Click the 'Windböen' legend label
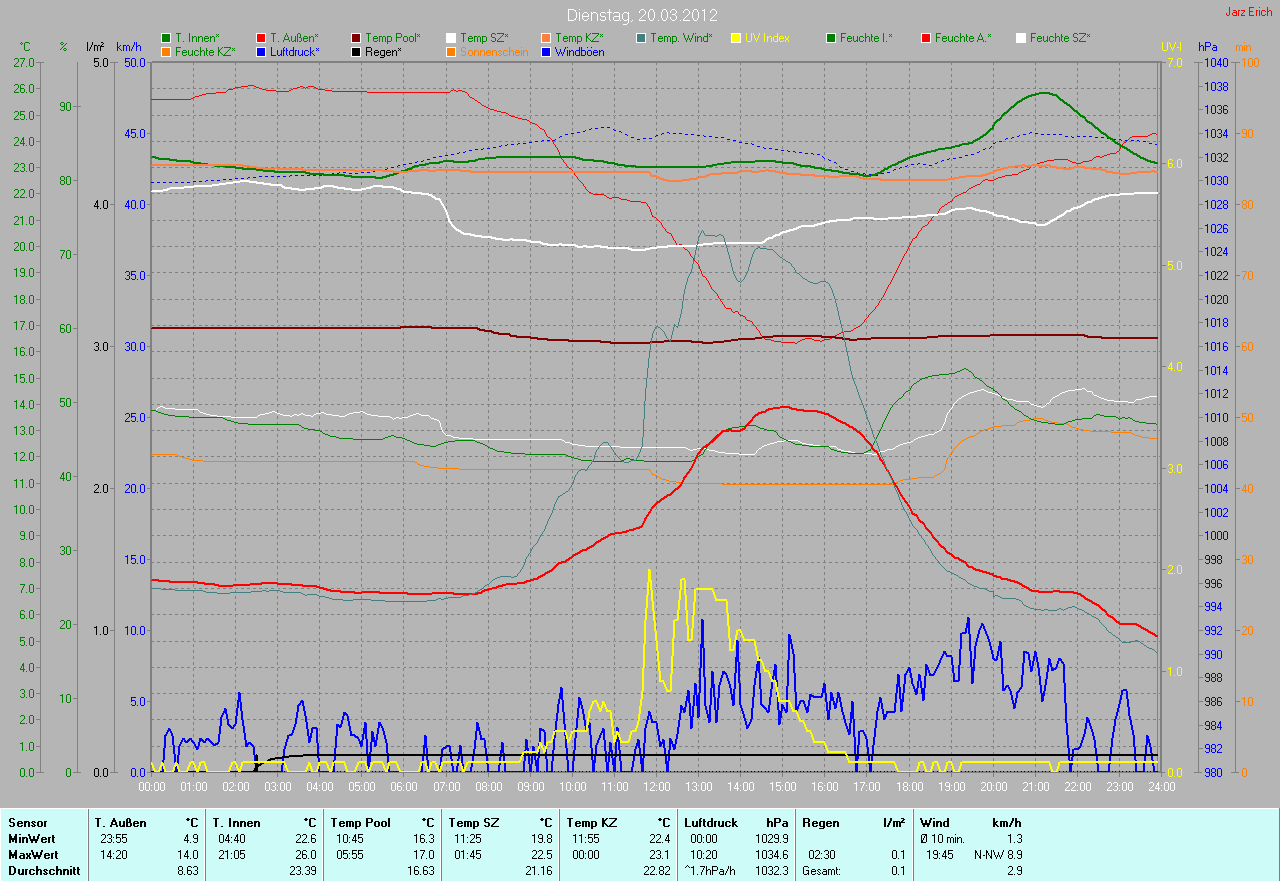 (x=579, y=52)
